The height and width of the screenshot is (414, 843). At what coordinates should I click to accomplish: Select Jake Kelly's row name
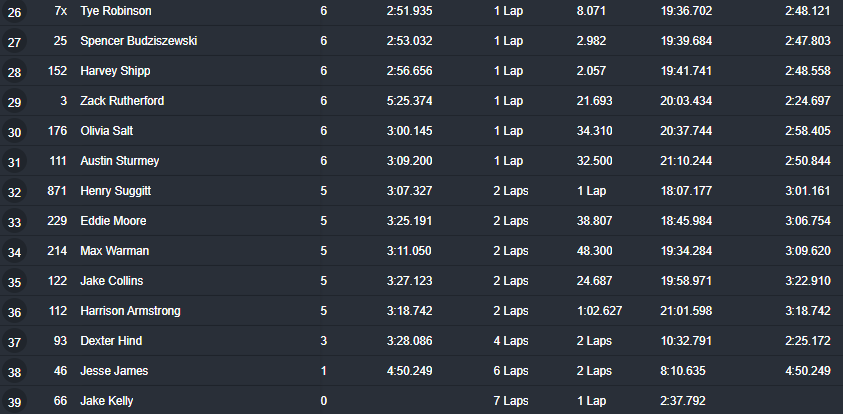click(x=106, y=401)
